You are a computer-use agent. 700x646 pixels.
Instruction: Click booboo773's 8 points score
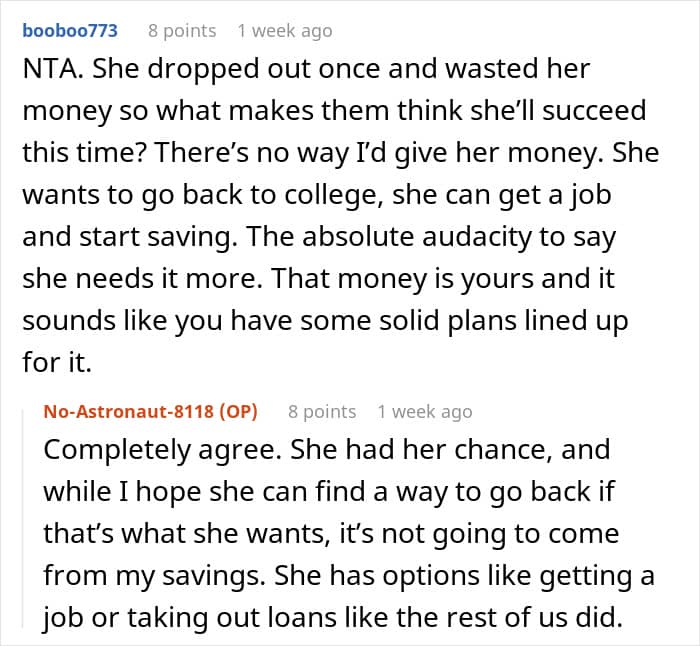pyautogui.click(x=182, y=31)
